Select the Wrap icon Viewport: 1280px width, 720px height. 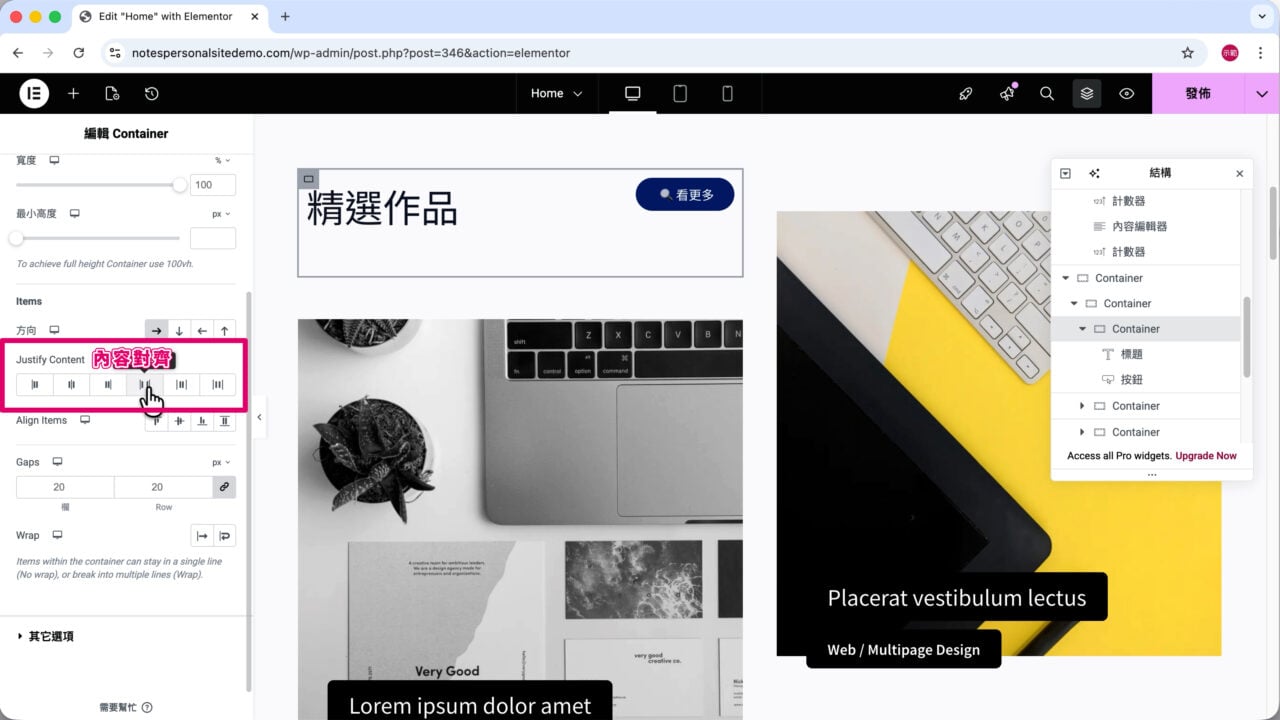[224, 536]
